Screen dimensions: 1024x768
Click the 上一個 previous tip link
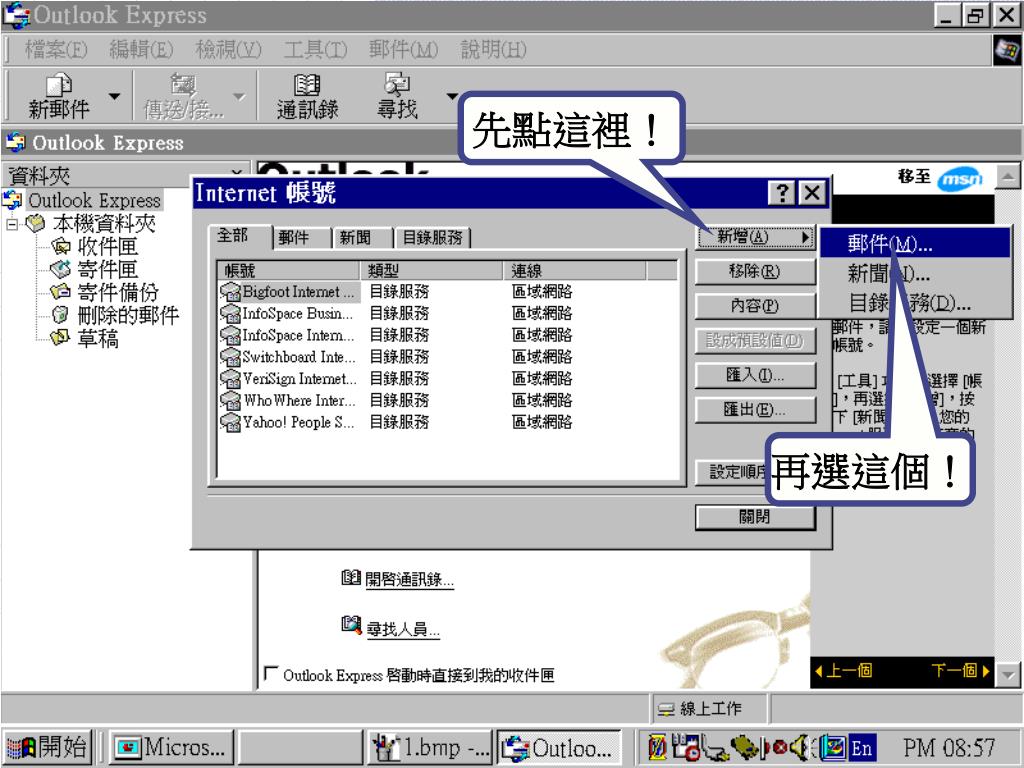[x=844, y=671]
